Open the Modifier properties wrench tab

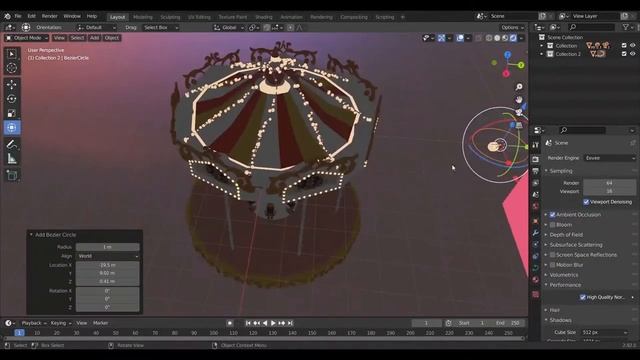pos(536,233)
